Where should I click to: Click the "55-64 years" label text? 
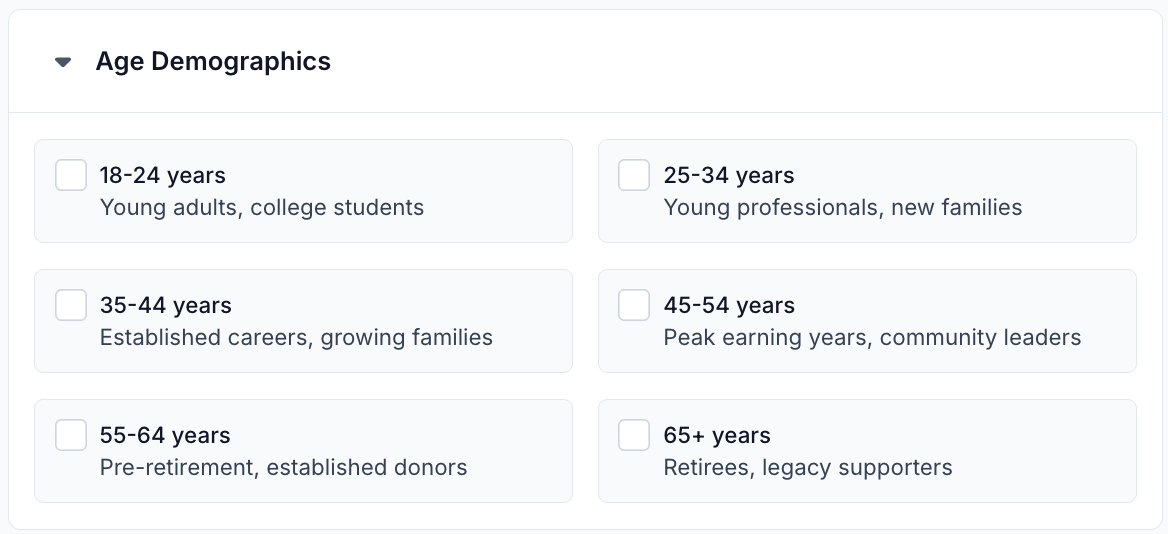(165, 436)
